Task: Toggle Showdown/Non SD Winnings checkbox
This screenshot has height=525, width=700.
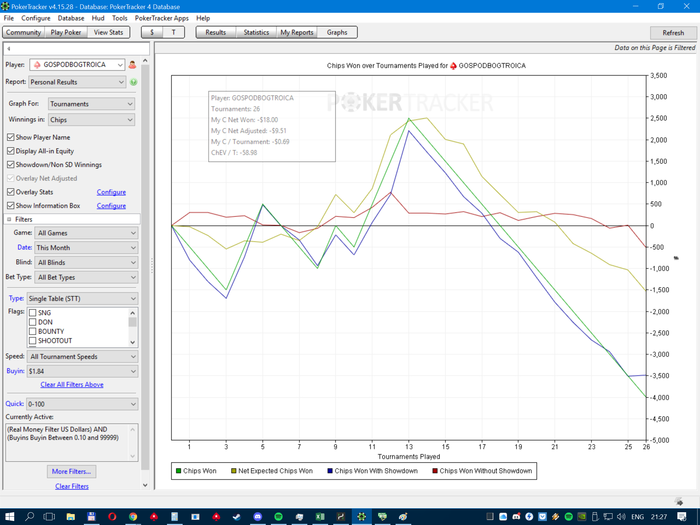Action: [x=11, y=165]
